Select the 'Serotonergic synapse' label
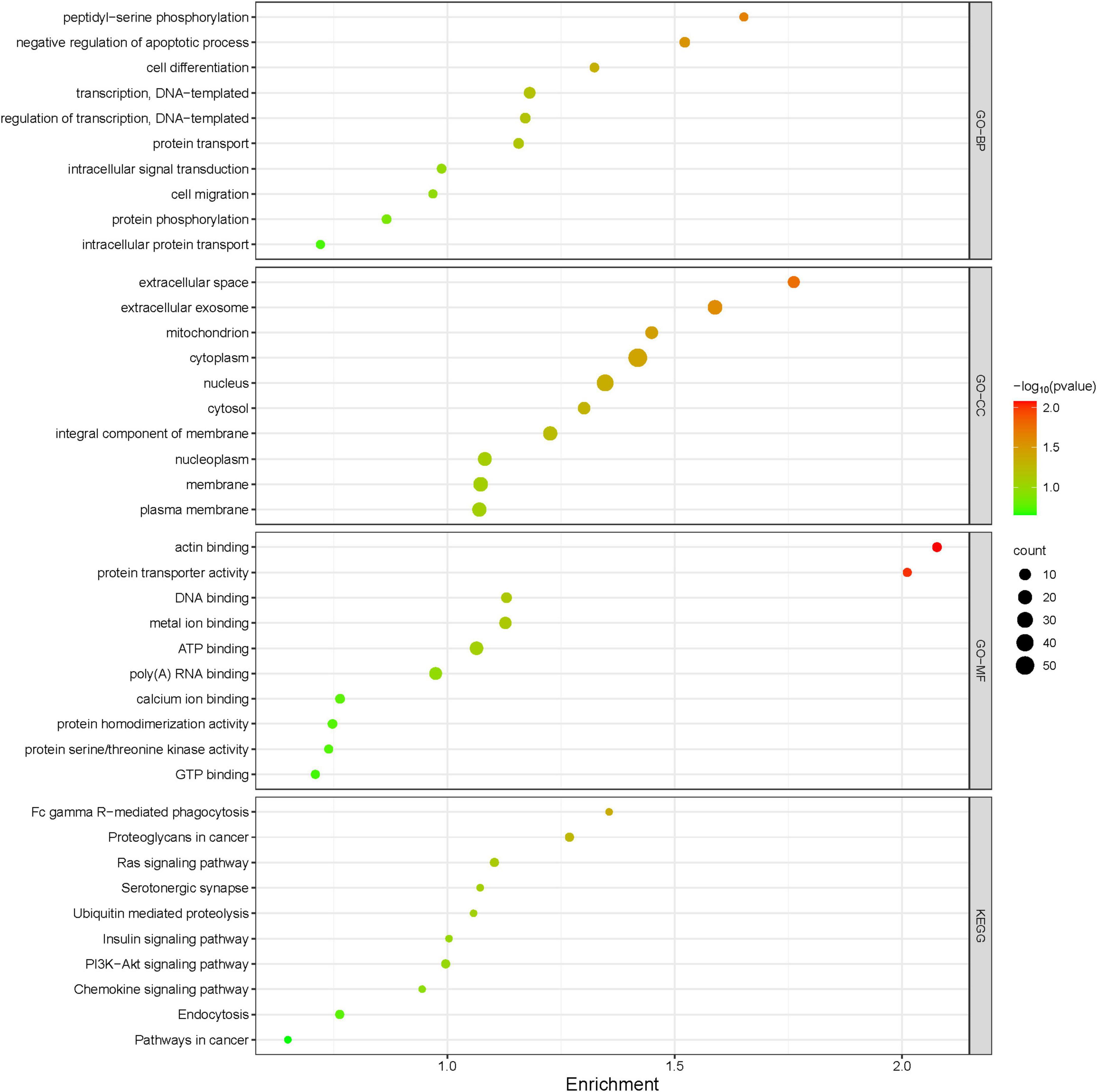The width and height of the screenshot is (1097, 1092). [x=185, y=888]
